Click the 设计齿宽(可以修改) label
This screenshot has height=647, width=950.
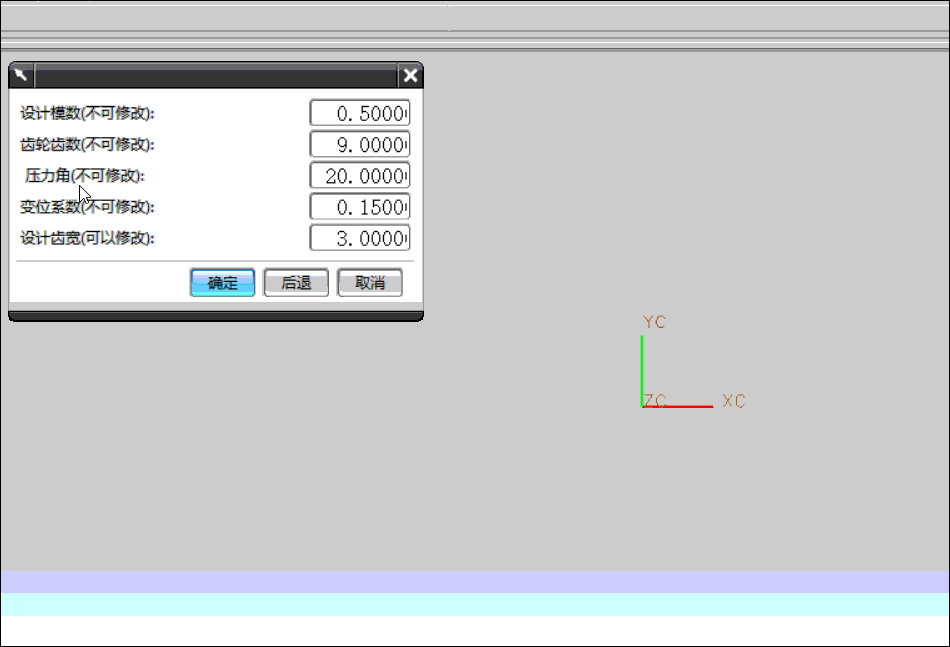point(88,238)
